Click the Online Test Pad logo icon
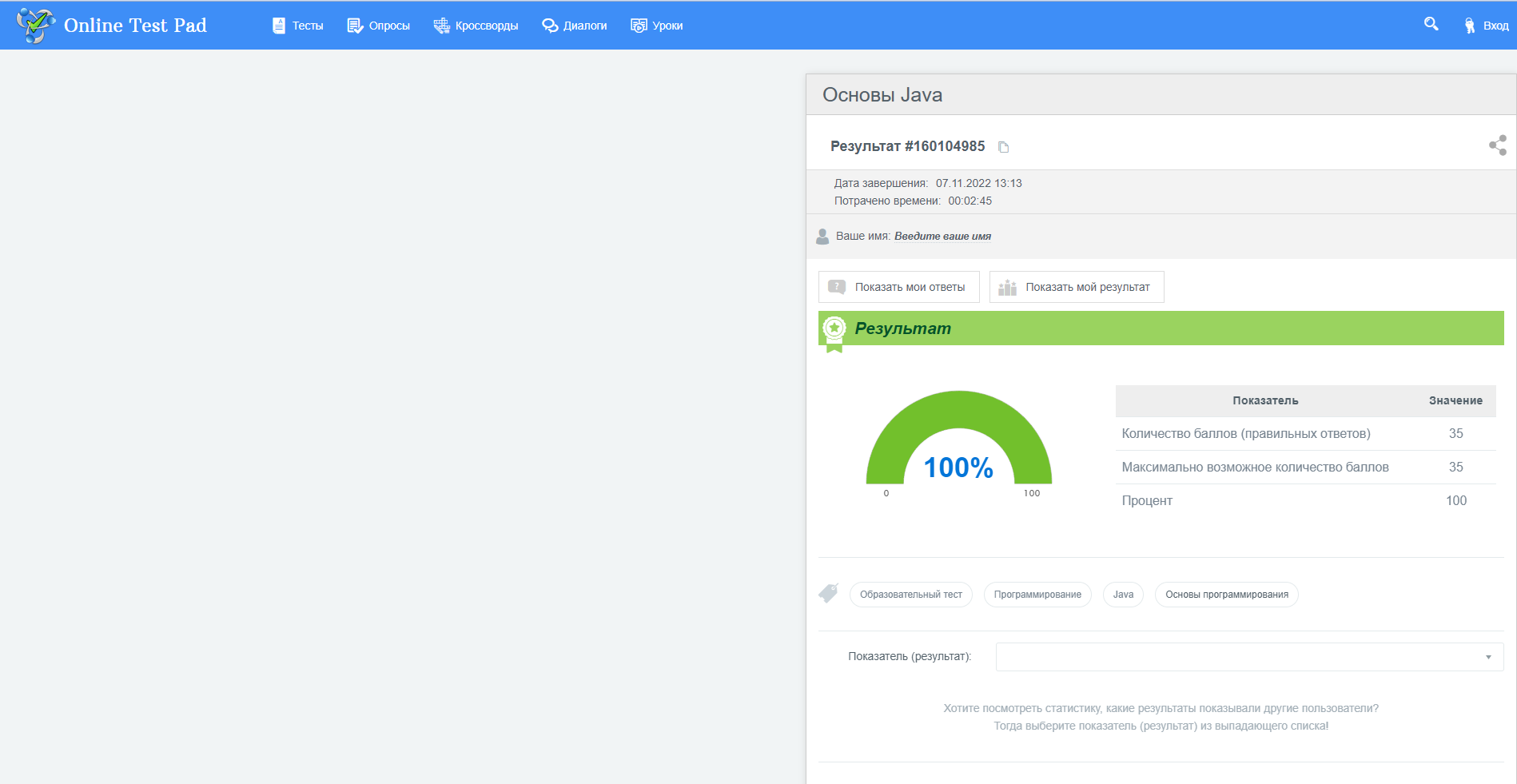The width and height of the screenshot is (1517, 784). click(36, 25)
